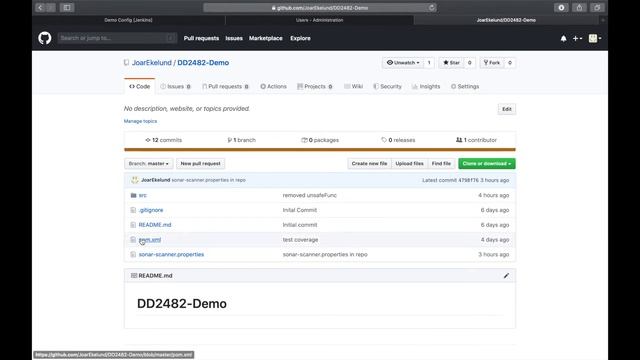The image size is (640, 360).
Task: View the 0 packages link
Action: tap(320, 140)
